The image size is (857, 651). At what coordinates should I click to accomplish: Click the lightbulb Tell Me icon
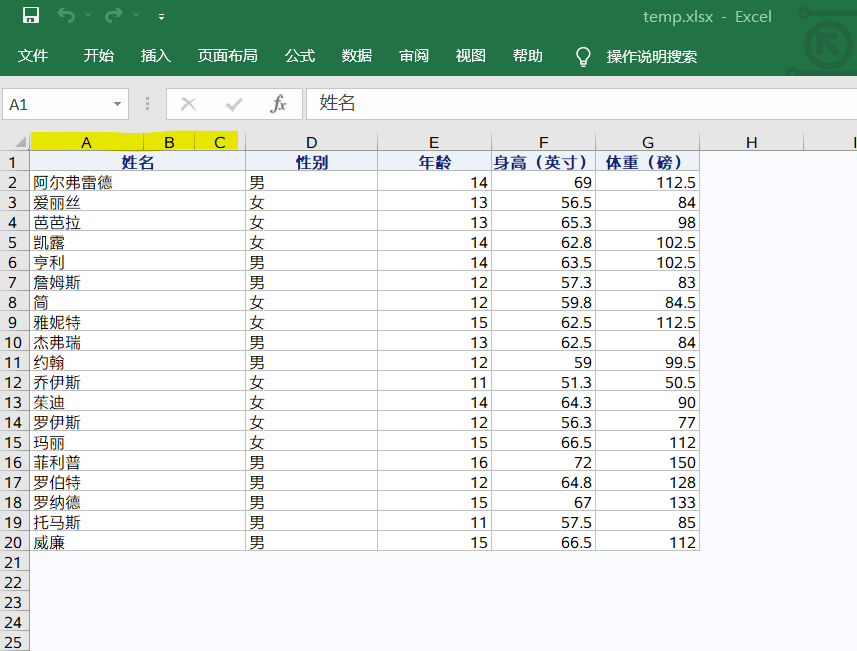click(583, 57)
